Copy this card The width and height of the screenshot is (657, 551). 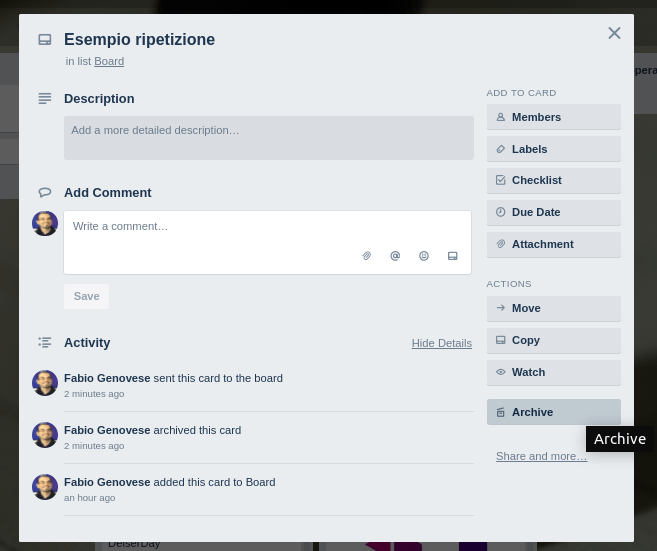point(553,341)
